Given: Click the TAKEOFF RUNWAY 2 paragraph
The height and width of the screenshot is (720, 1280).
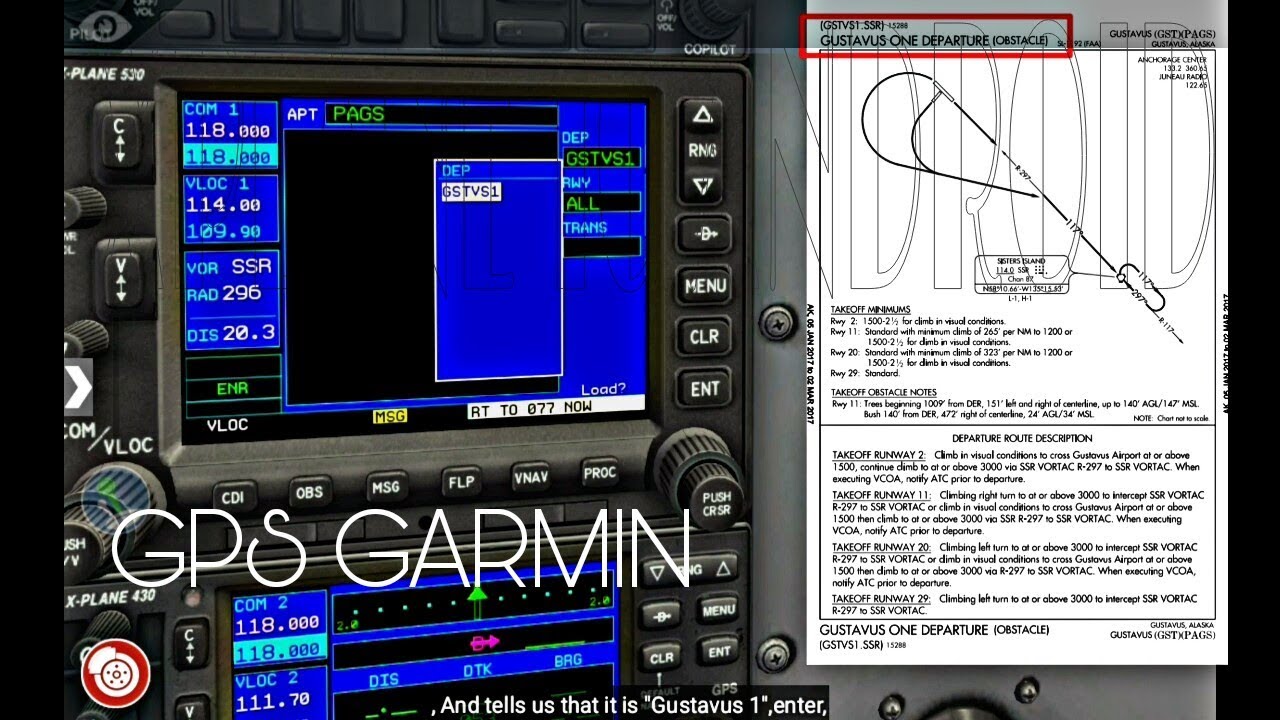Looking at the screenshot, I should pos(1015,466).
